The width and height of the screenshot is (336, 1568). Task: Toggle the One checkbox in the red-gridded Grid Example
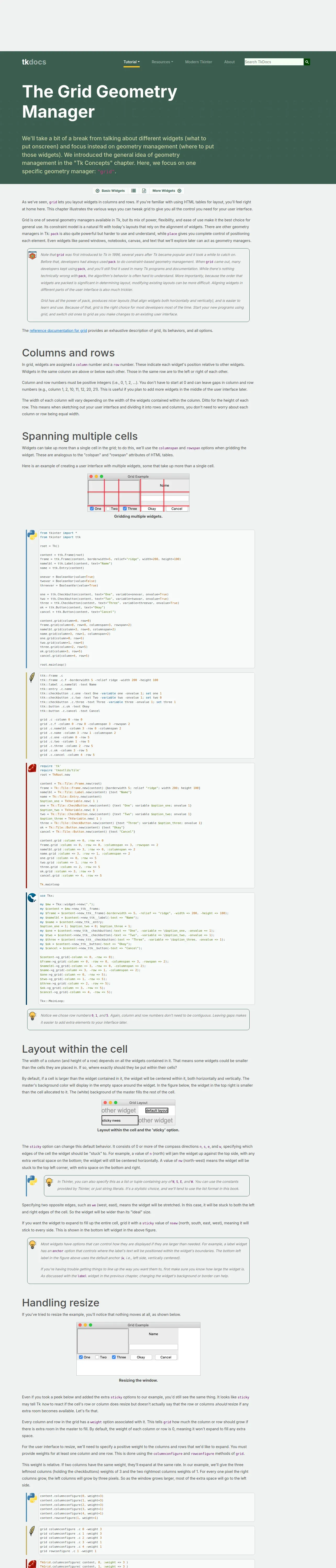(x=92, y=508)
